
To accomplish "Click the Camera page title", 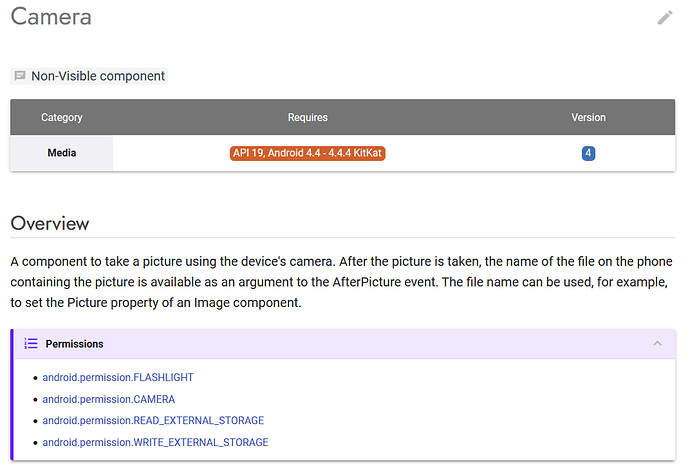I will coord(51,17).
